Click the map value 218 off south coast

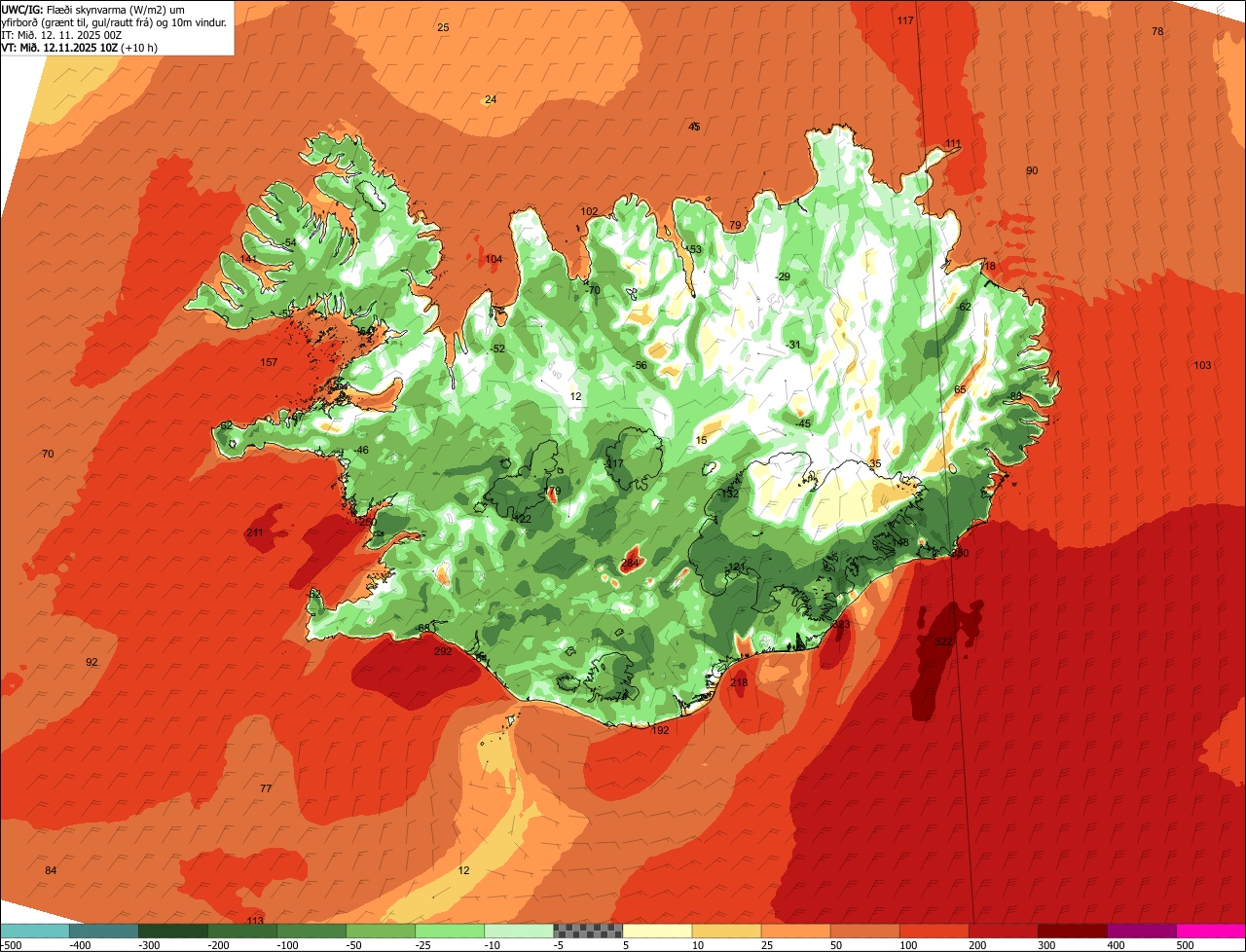click(739, 682)
